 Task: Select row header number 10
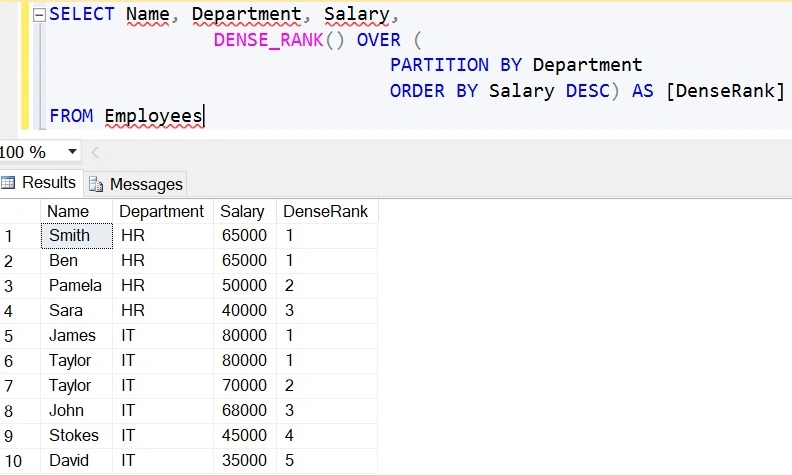pos(20,461)
